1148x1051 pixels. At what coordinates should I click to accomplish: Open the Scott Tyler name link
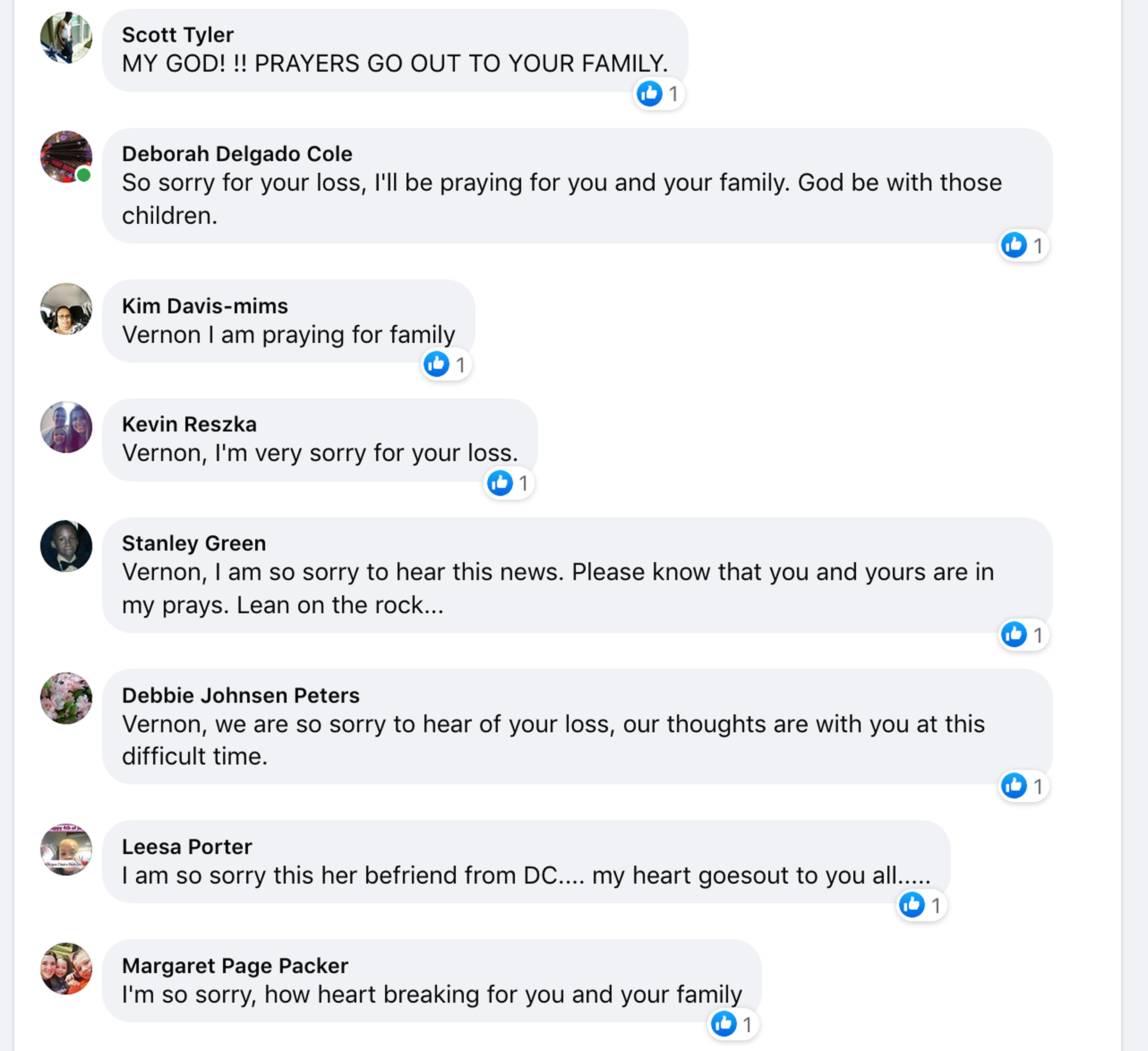click(x=178, y=35)
